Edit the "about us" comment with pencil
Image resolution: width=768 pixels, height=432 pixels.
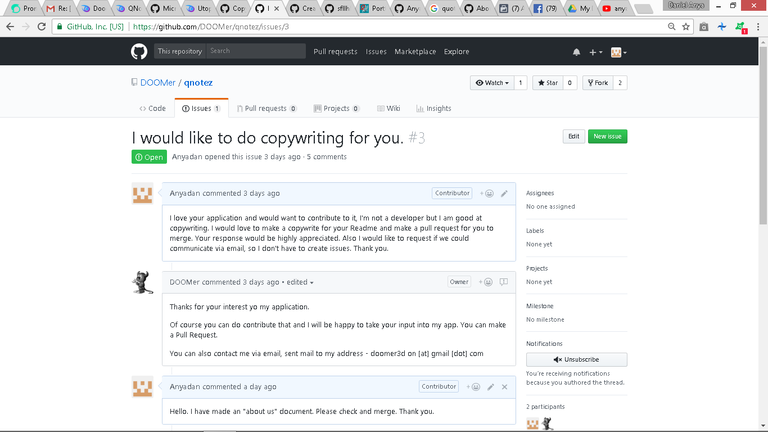pyautogui.click(x=489, y=386)
